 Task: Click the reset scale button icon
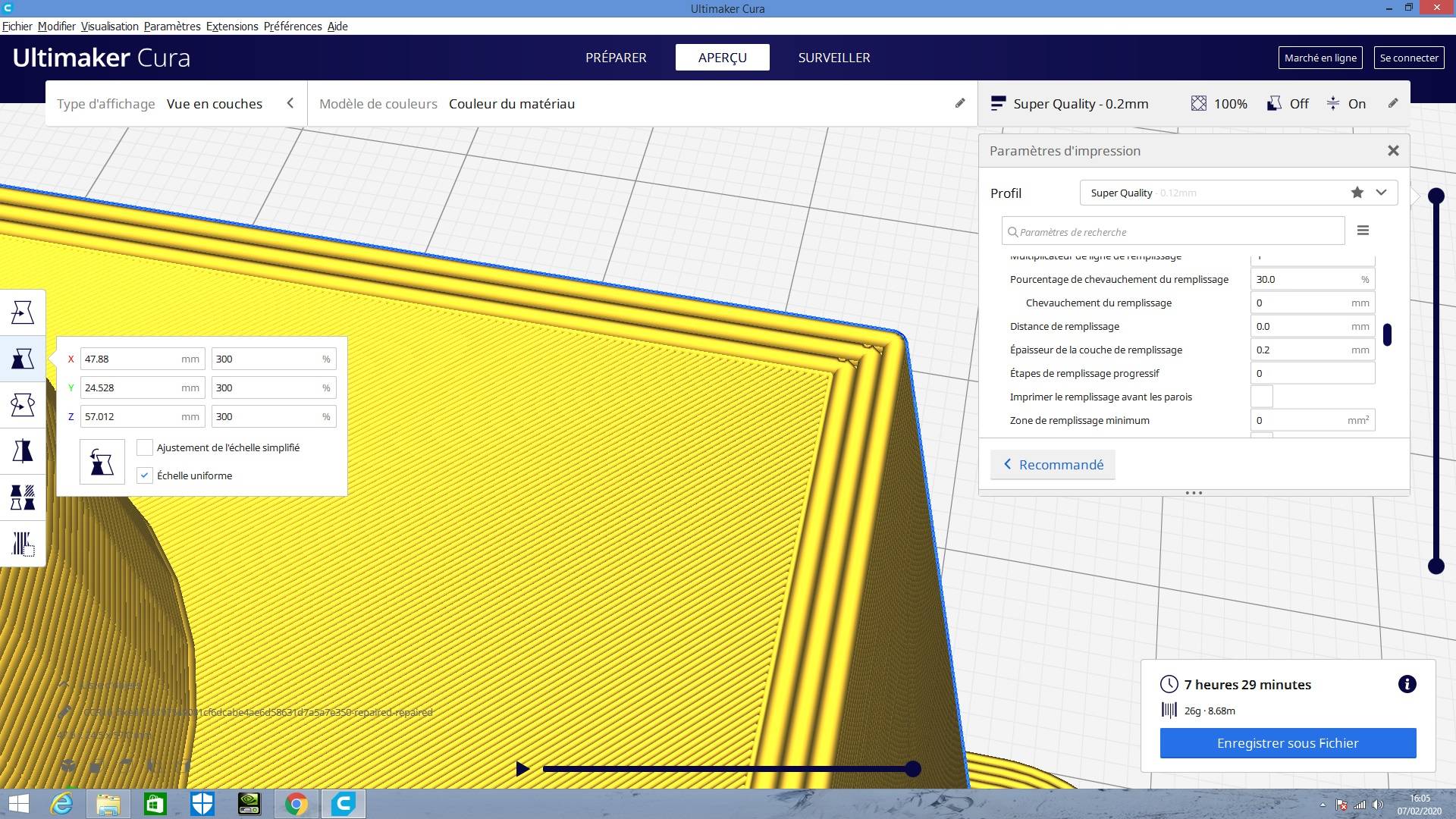click(102, 461)
